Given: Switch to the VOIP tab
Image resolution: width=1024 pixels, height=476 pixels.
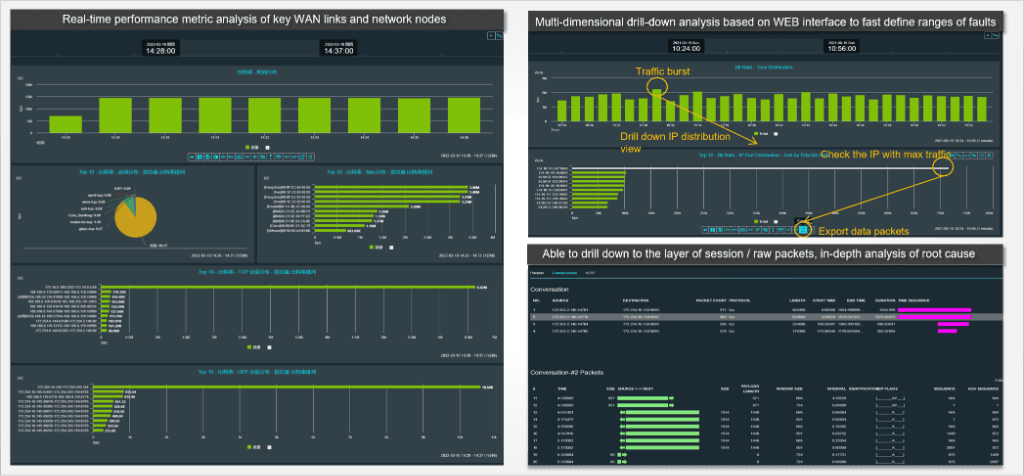Looking at the screenshot, I should pos(590,272).
